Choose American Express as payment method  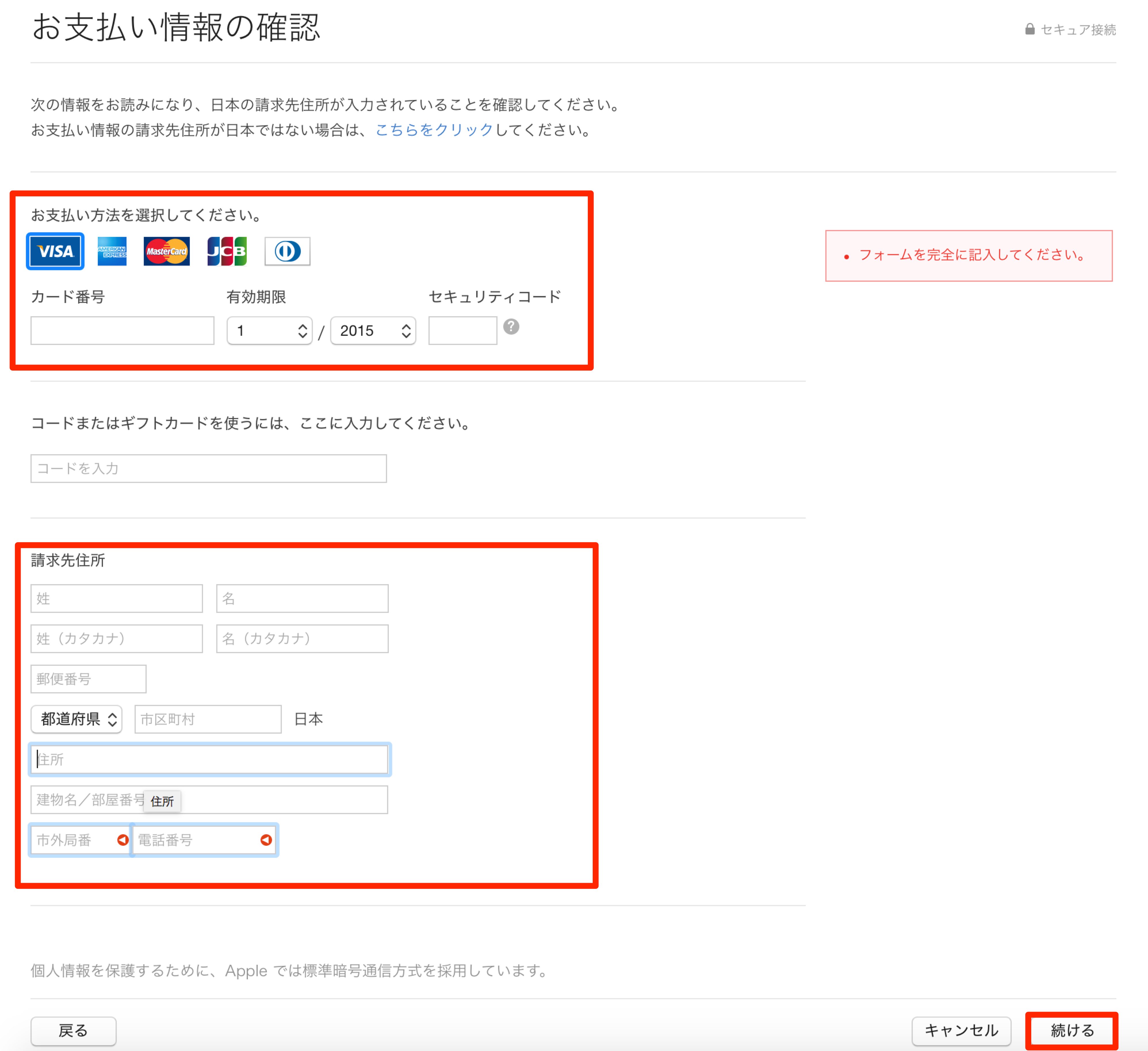point(112,251)
